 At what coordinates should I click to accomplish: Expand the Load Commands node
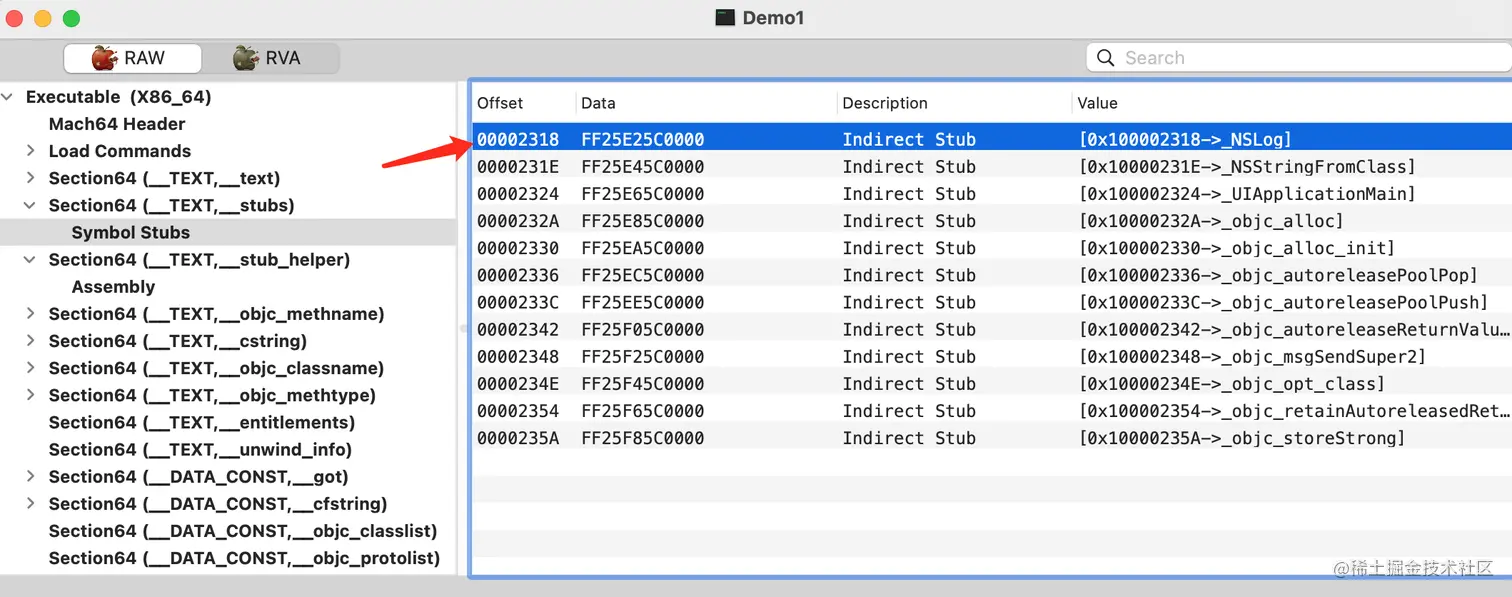(x=31, y=151)
